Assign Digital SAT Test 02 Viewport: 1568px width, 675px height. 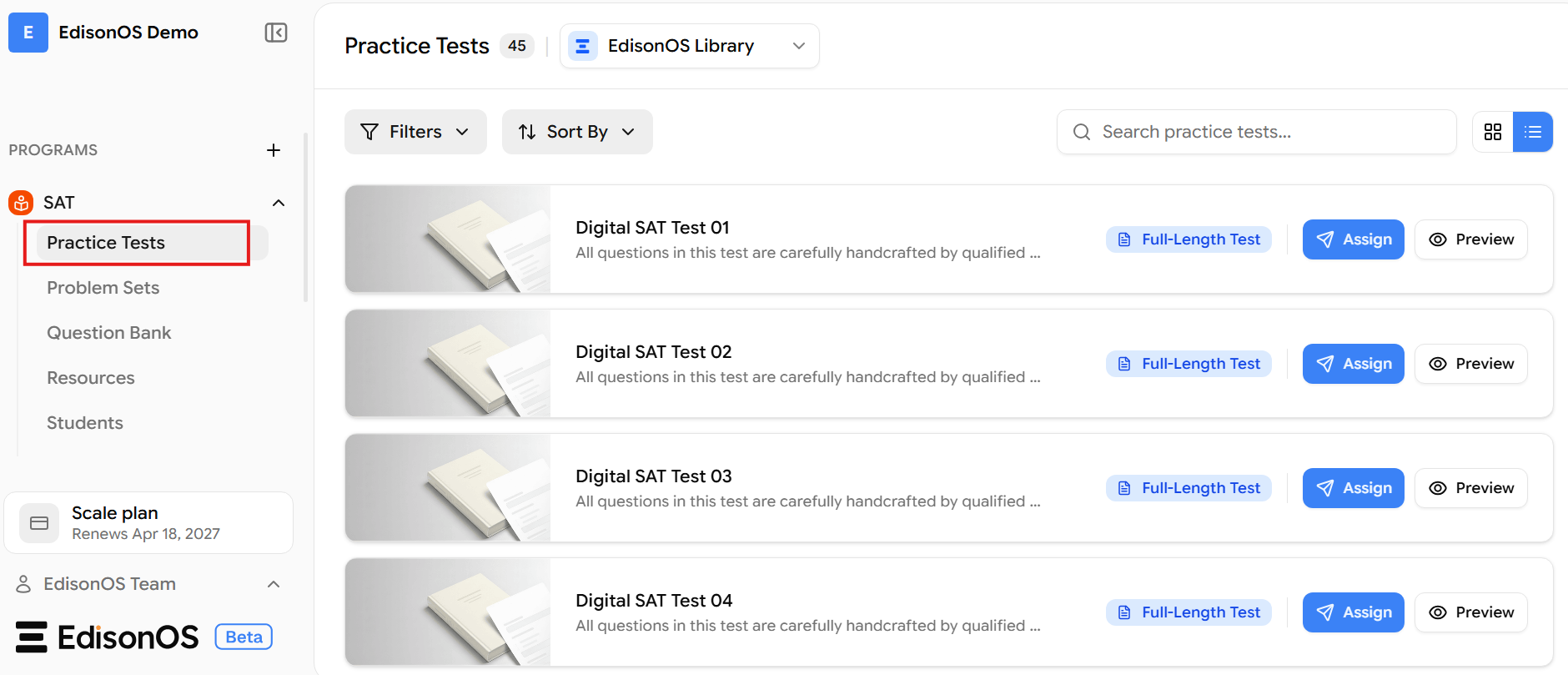coord(1354,364)
